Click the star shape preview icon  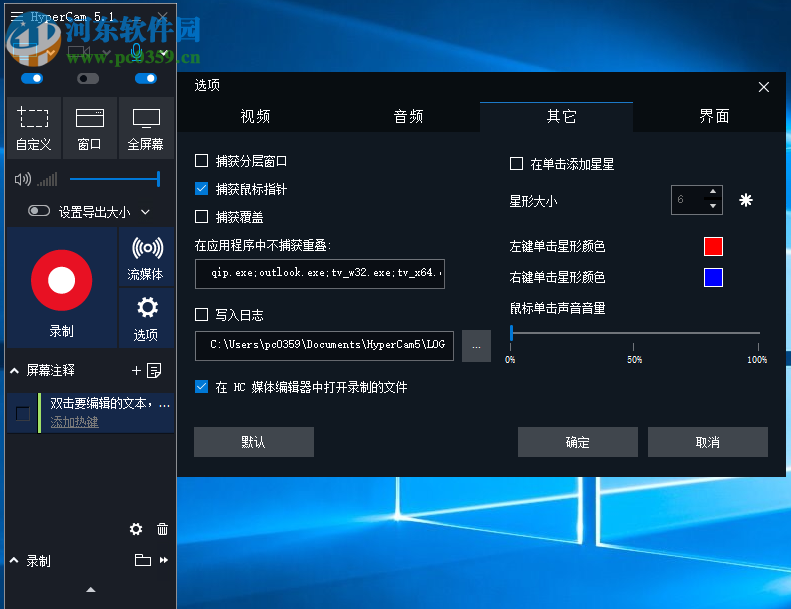pyautogui.click(x=746, y=200)
